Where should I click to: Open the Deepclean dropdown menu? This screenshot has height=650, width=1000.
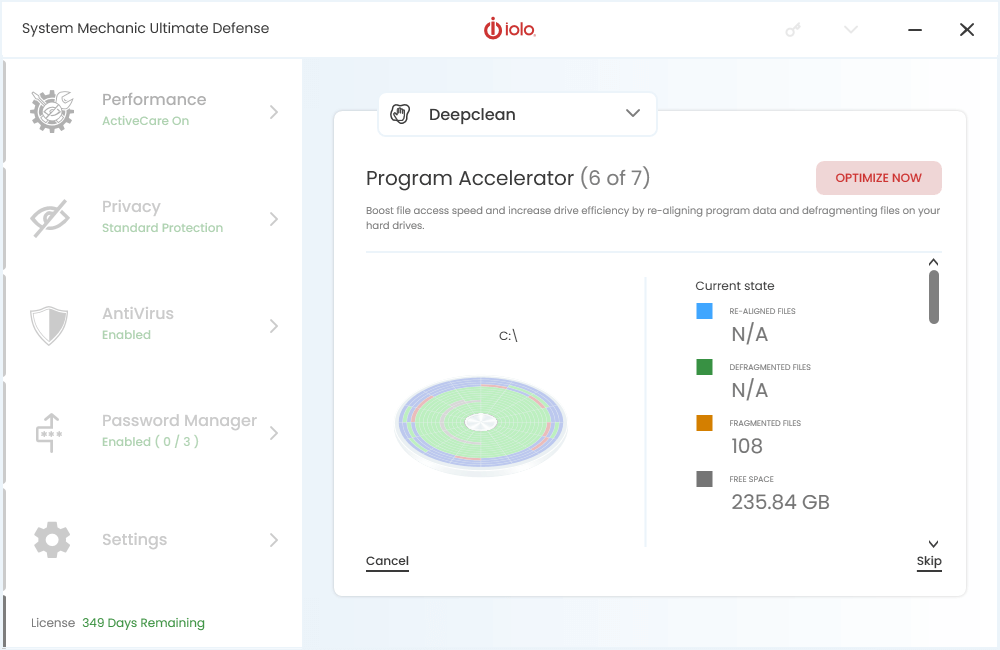pyautogui.click(x=632, y=114)
